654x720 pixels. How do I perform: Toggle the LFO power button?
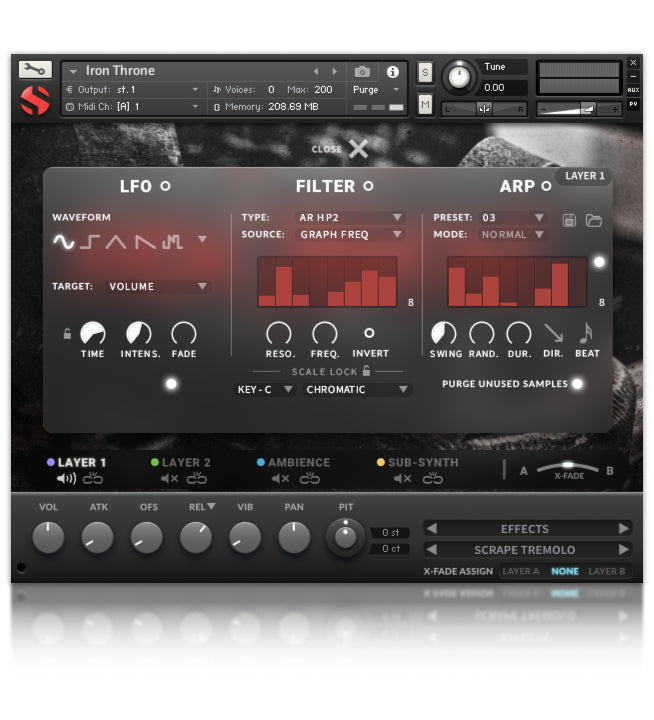click(165, 186)
